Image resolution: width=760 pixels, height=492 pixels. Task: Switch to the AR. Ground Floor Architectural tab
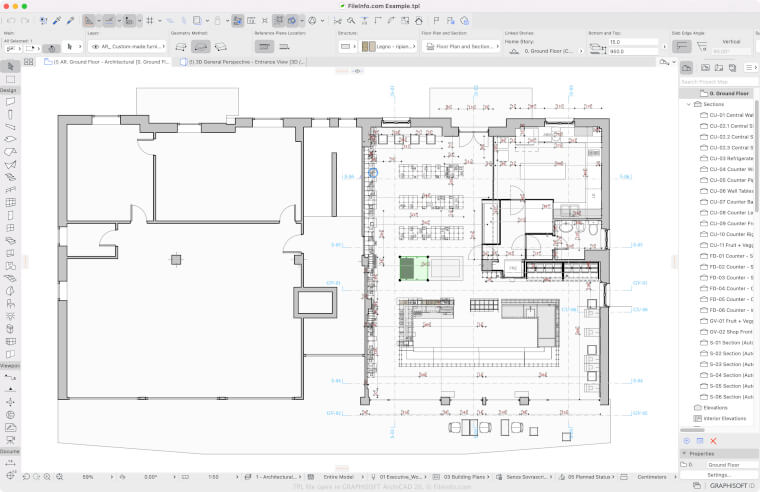110,61
